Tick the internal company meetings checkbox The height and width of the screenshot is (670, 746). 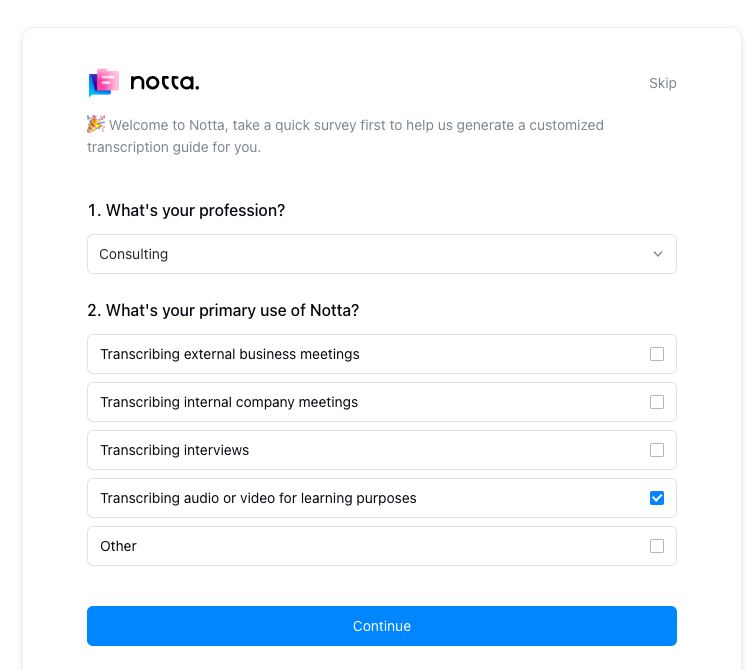tap(657, 402)
